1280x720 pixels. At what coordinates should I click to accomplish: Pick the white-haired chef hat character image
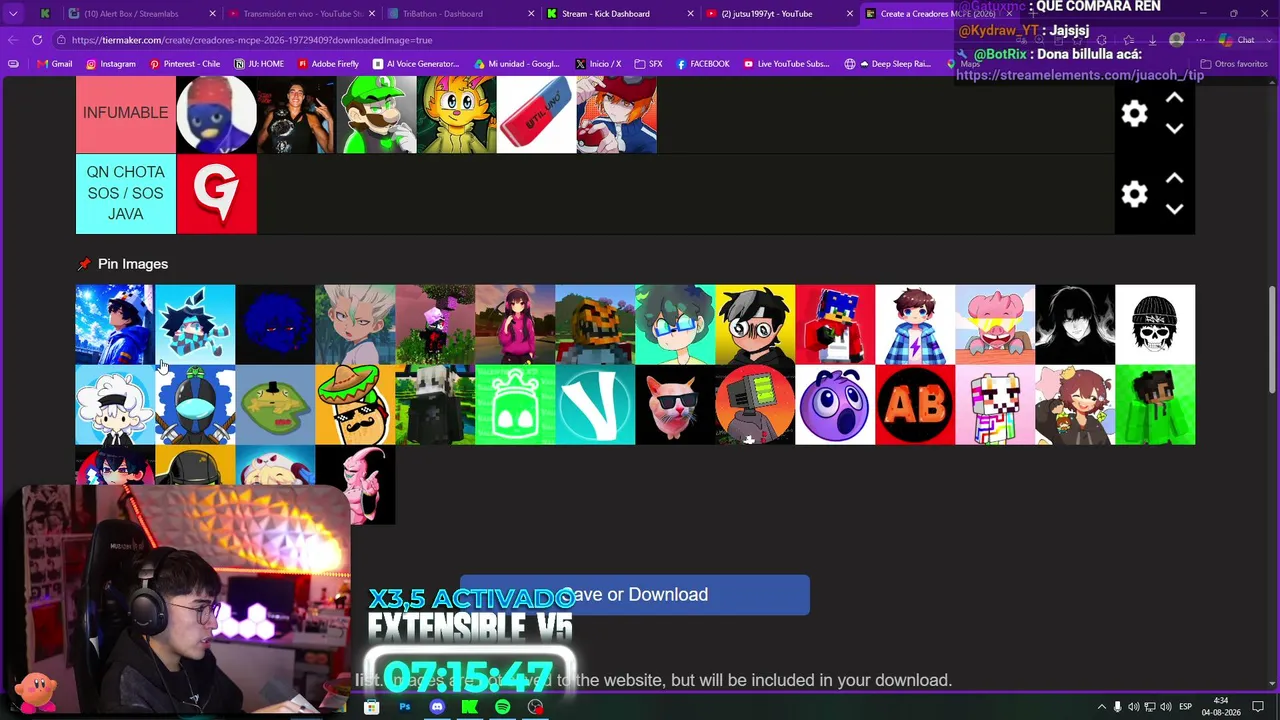[x=115, y=405]
